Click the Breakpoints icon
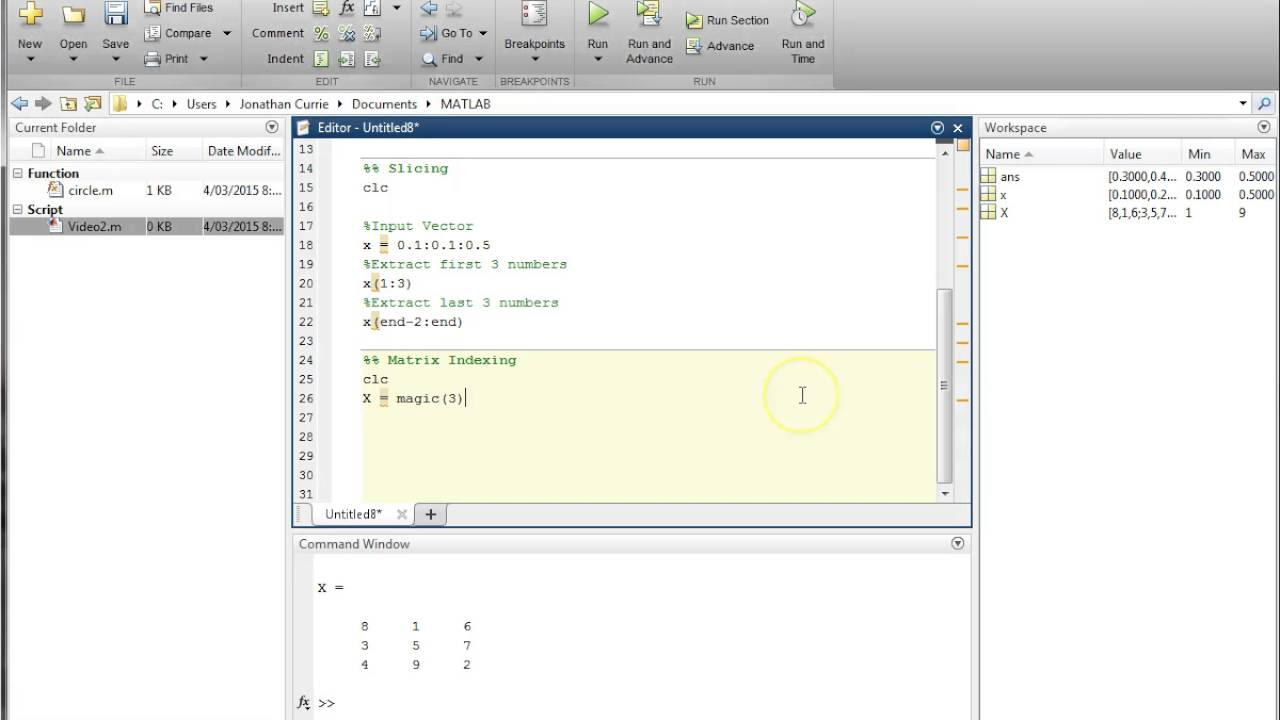1280x720 pixels. tap(534, 14)
